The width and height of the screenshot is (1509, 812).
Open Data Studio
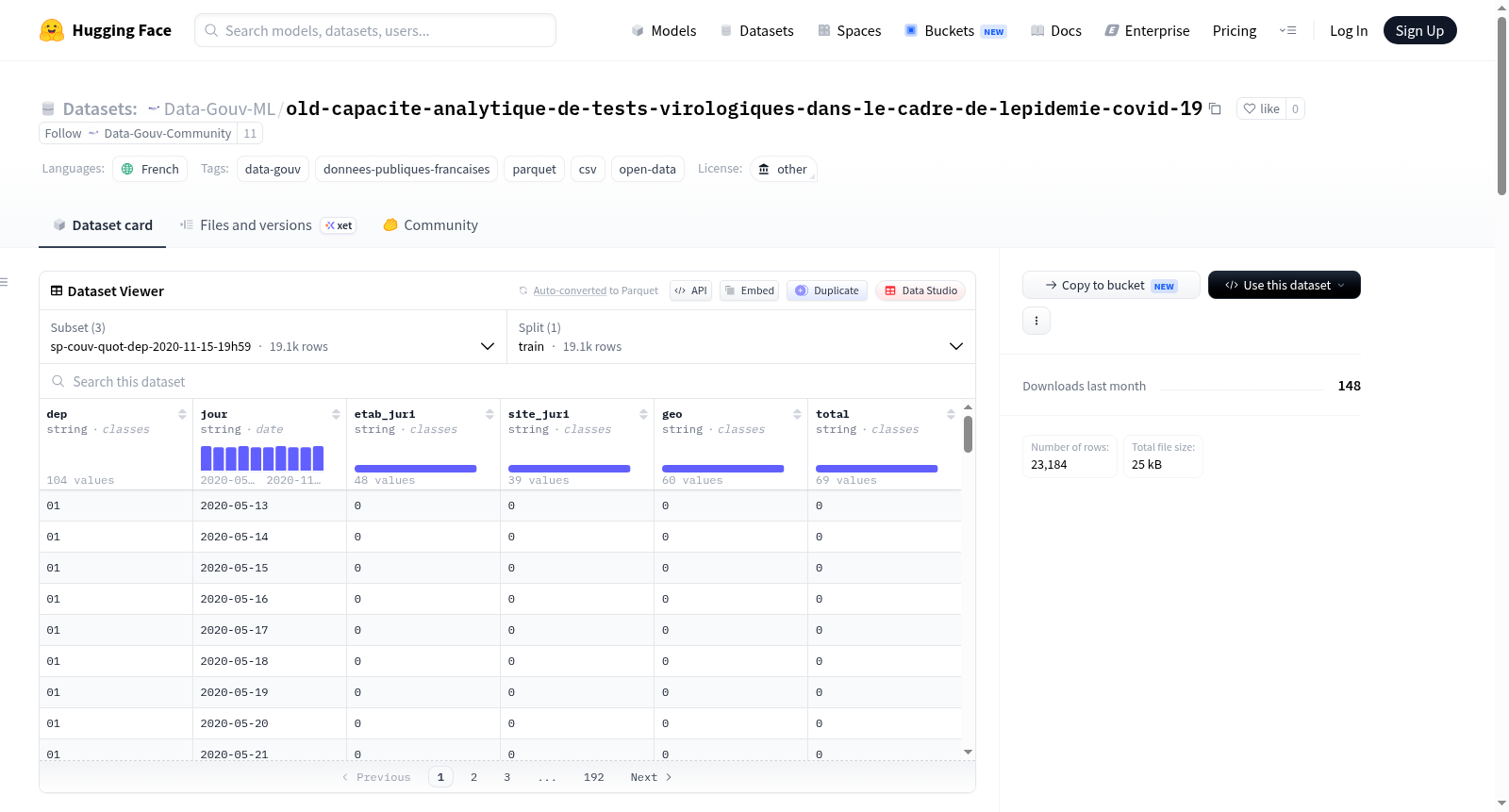tap(920, 290)
